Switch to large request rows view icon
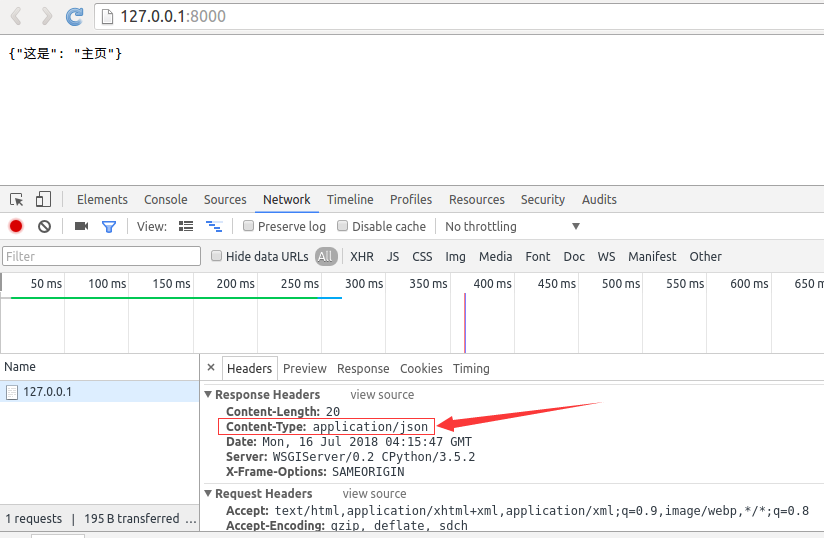 click(x=186, y=226)
